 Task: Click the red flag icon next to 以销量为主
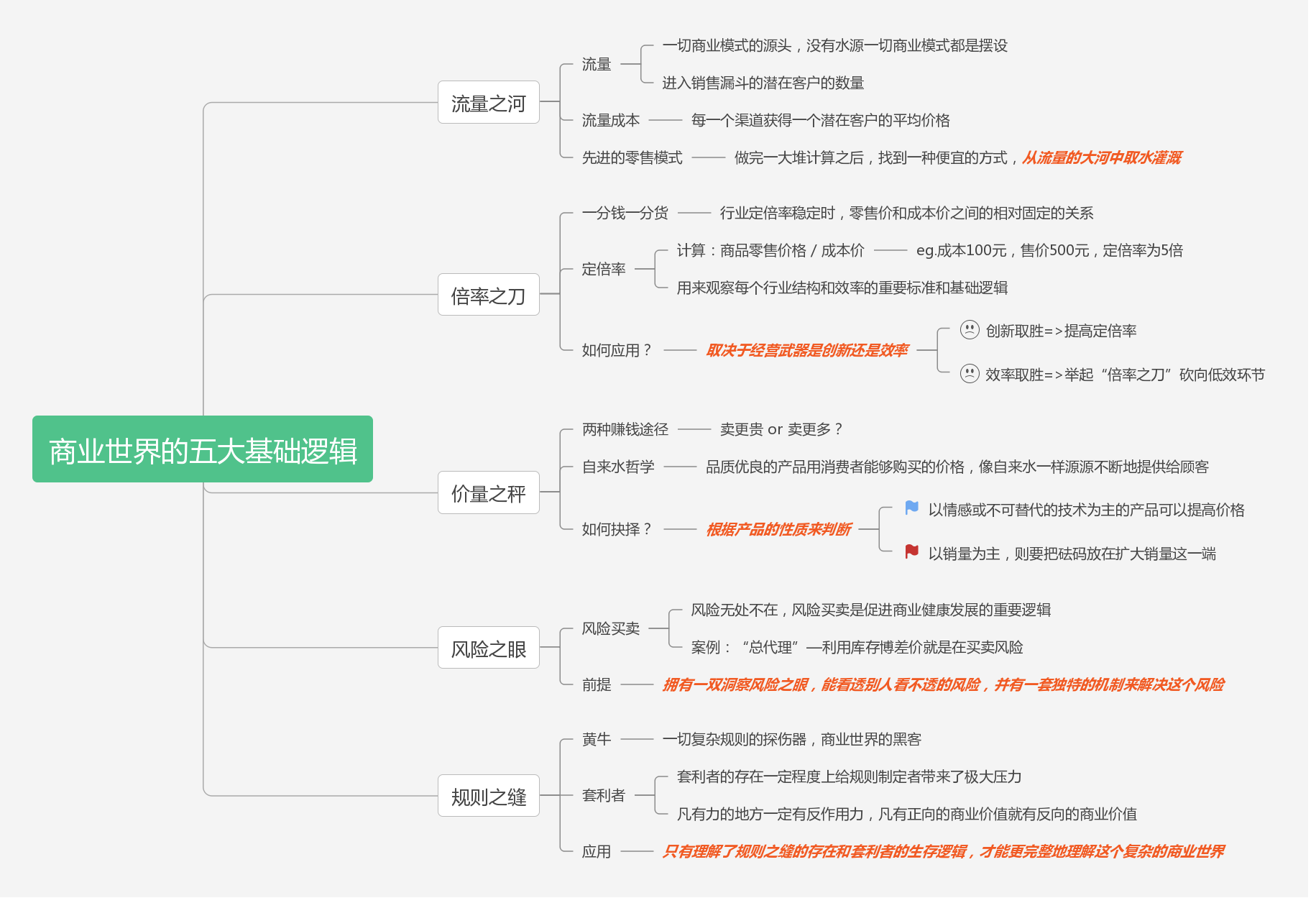[912, 552]
